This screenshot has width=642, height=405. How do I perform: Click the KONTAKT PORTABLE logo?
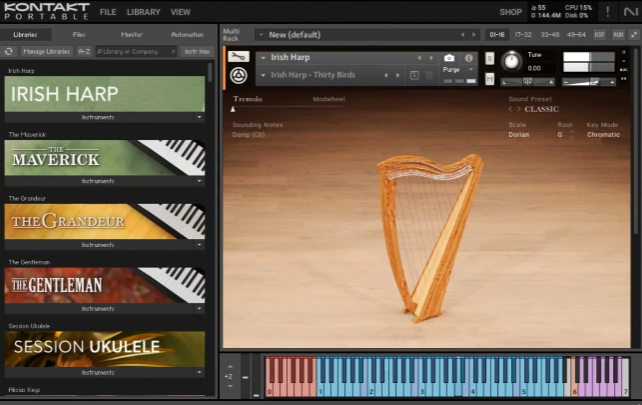[47, 11]
